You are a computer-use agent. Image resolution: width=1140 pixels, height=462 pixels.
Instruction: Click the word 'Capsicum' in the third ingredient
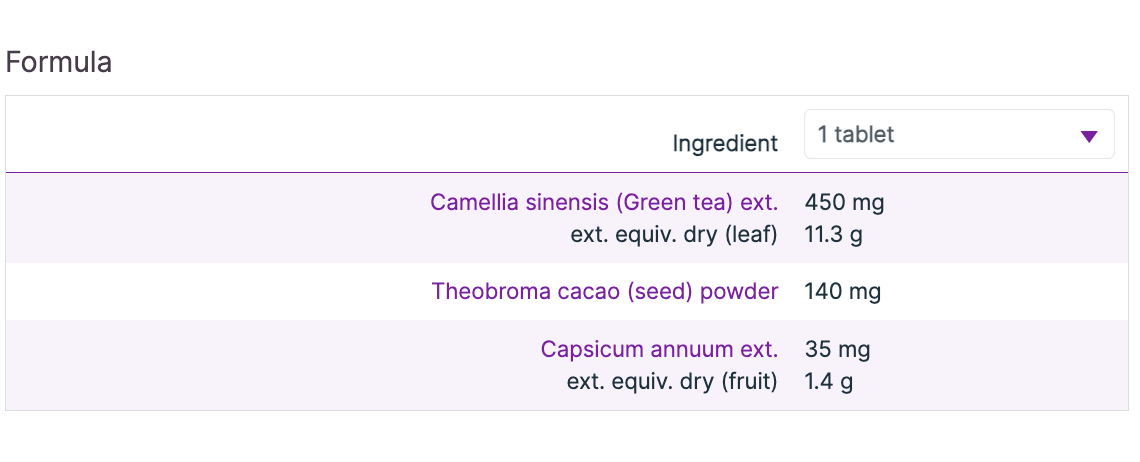[586, 349]
